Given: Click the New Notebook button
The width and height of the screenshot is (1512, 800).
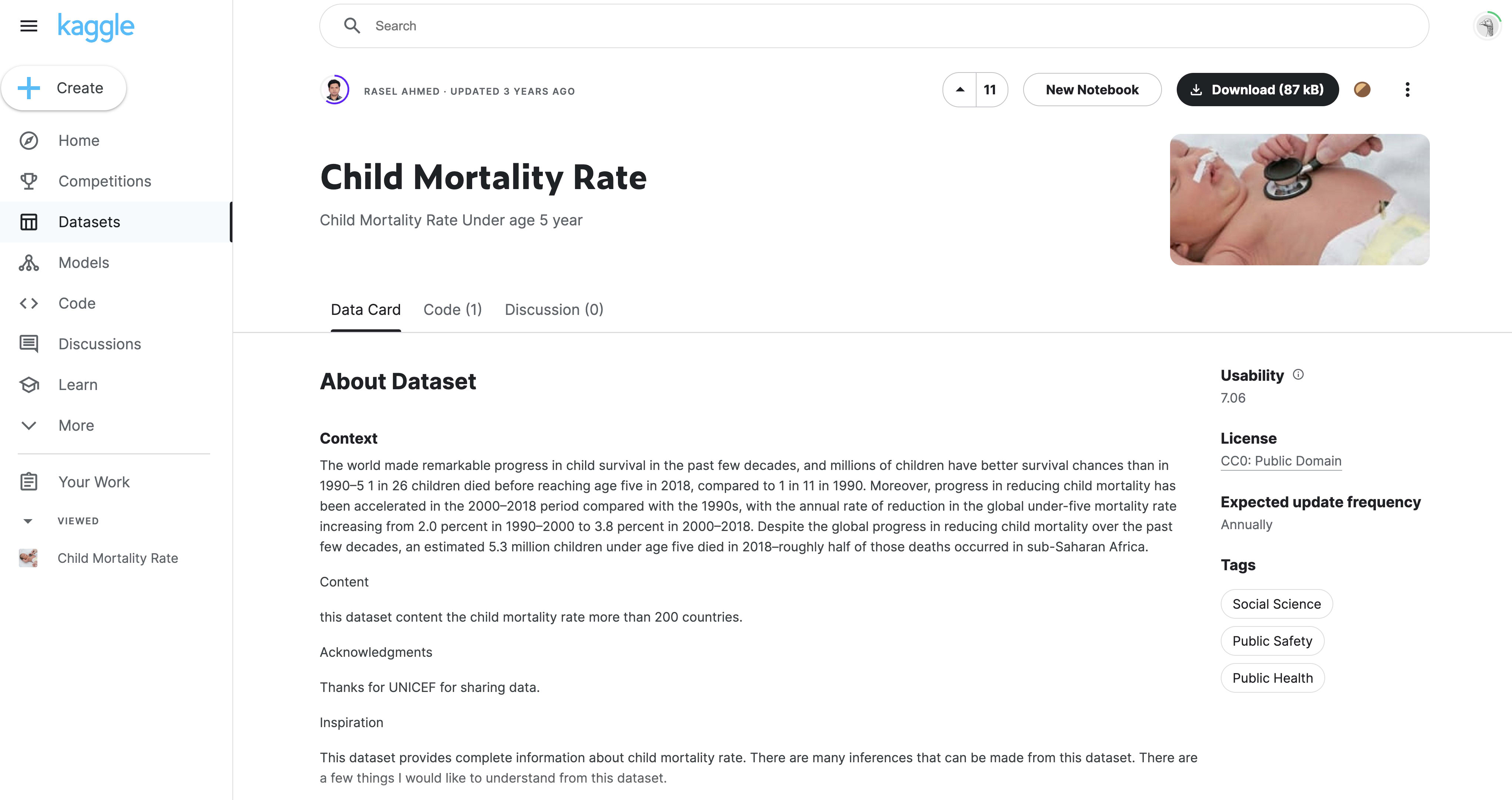Looking at the screenshot, I should (x=1092, y=90).
